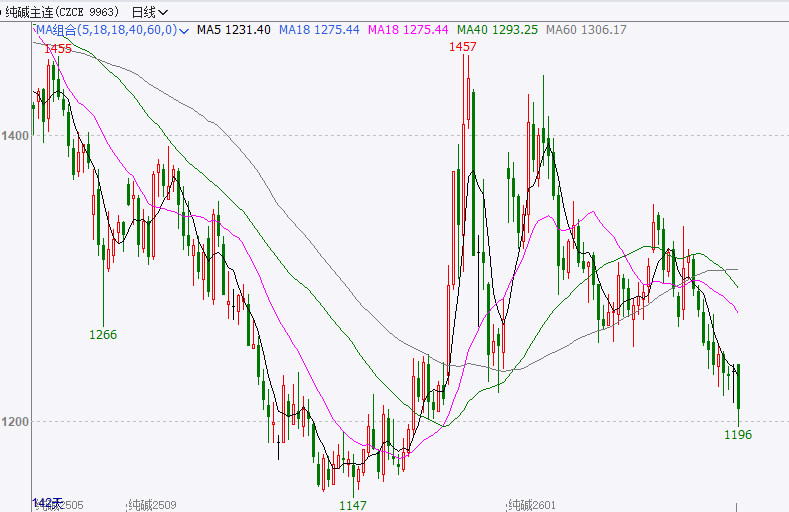
Task: Click the 1147 lowest price marker
Action: [x=353, y=505]
